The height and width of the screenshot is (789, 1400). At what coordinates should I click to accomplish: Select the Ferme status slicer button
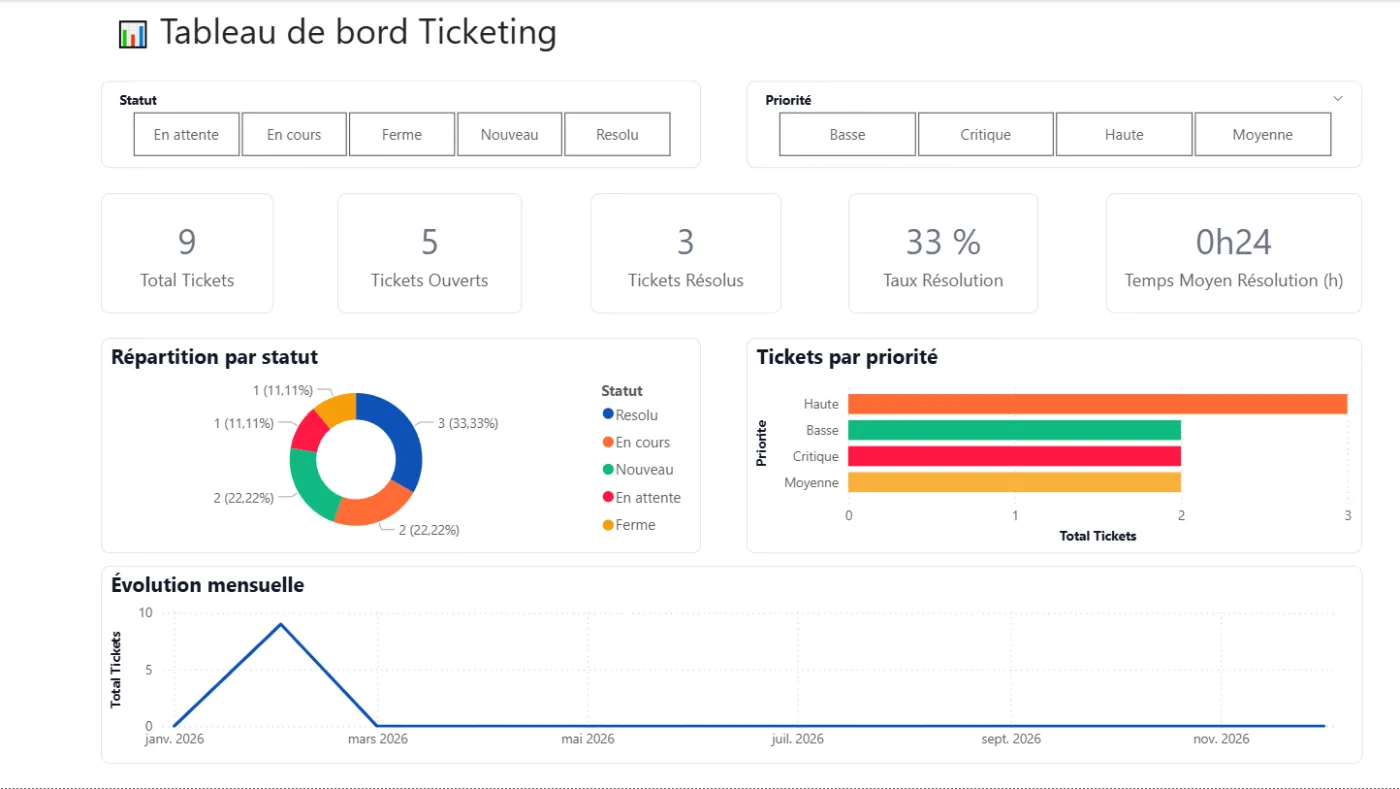point(402,134)
